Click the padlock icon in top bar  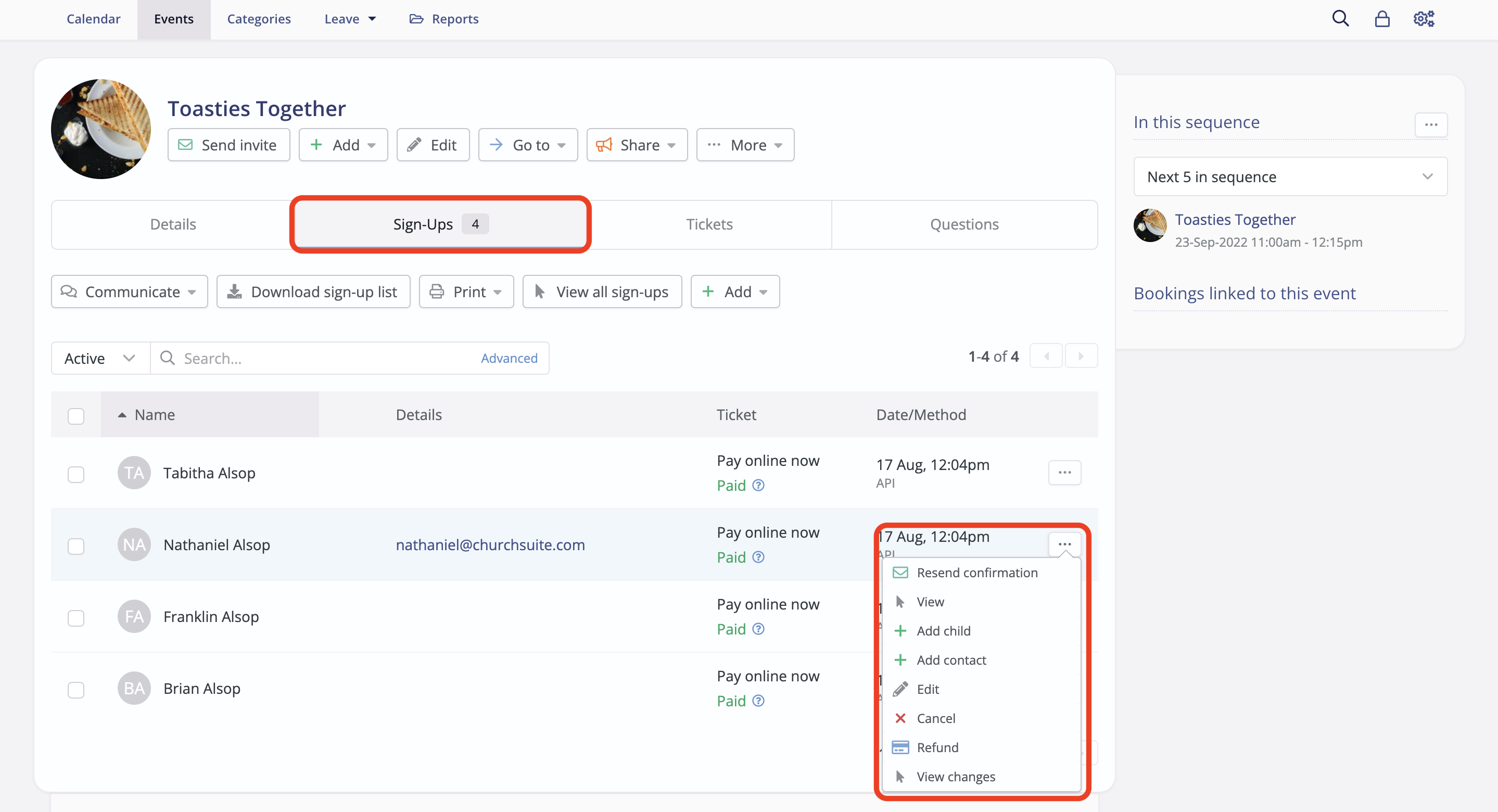[1382, 19]
